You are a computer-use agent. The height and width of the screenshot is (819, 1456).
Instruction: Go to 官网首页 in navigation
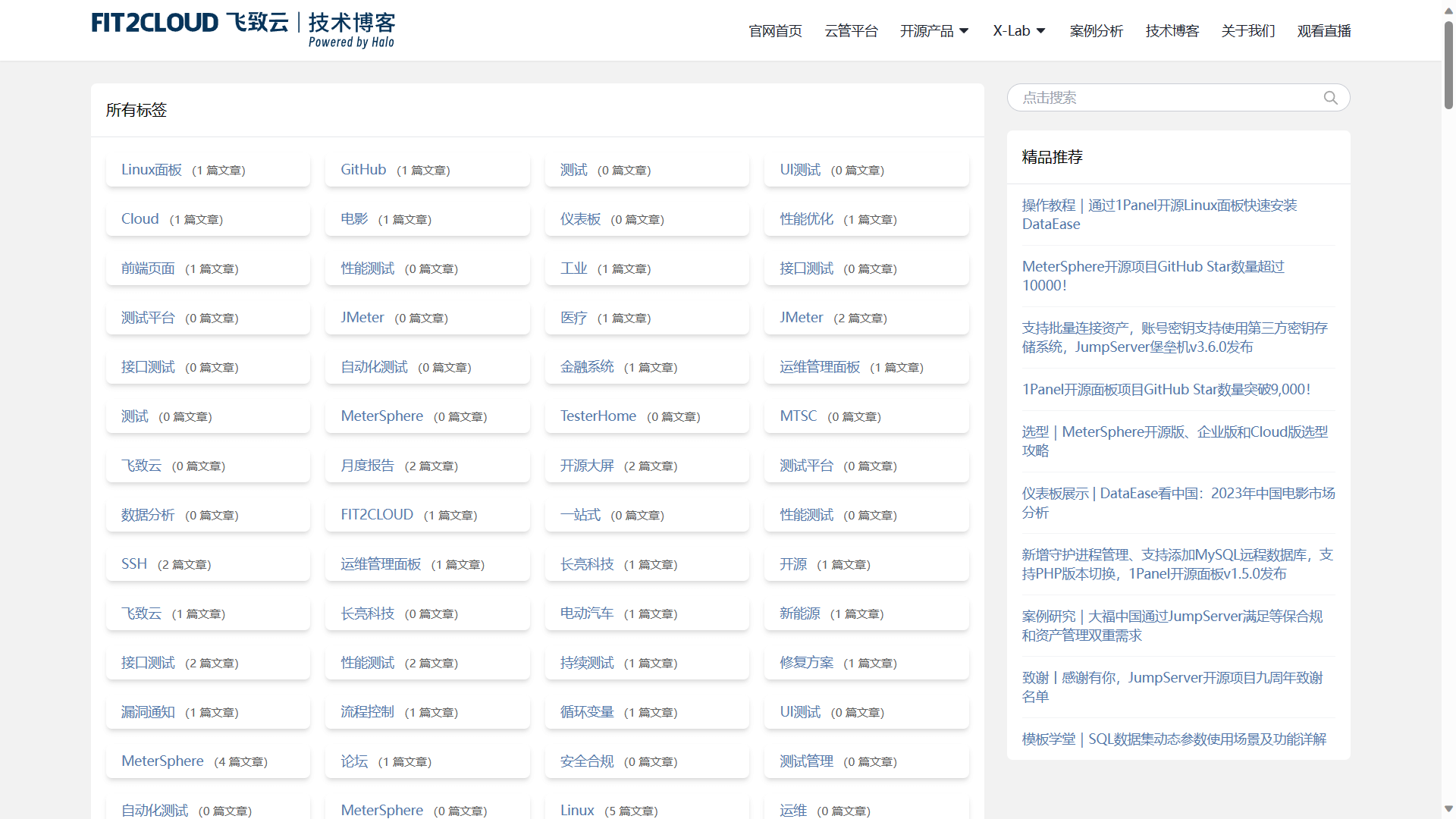click(775, 31)
